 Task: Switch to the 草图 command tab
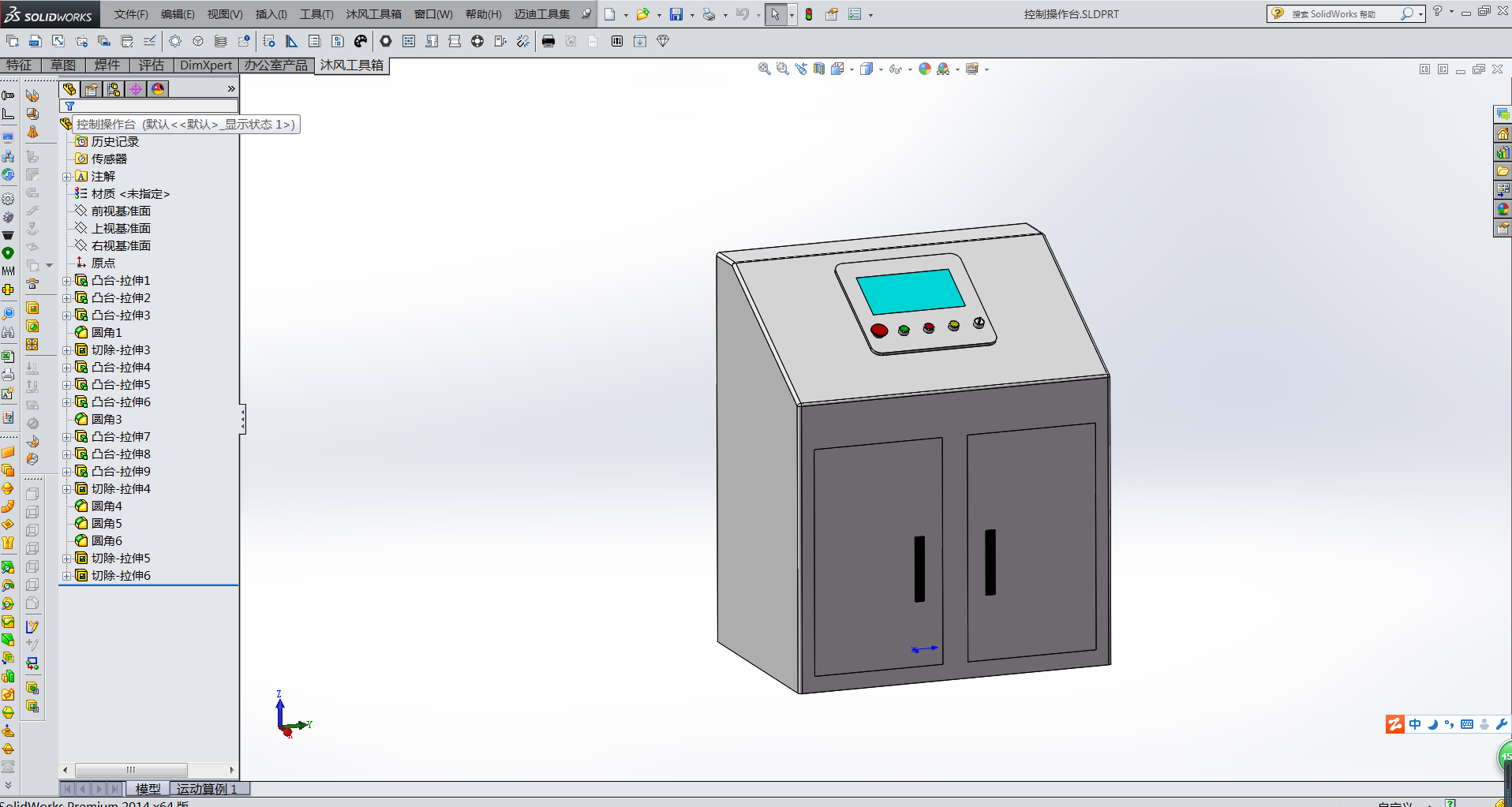63,65
